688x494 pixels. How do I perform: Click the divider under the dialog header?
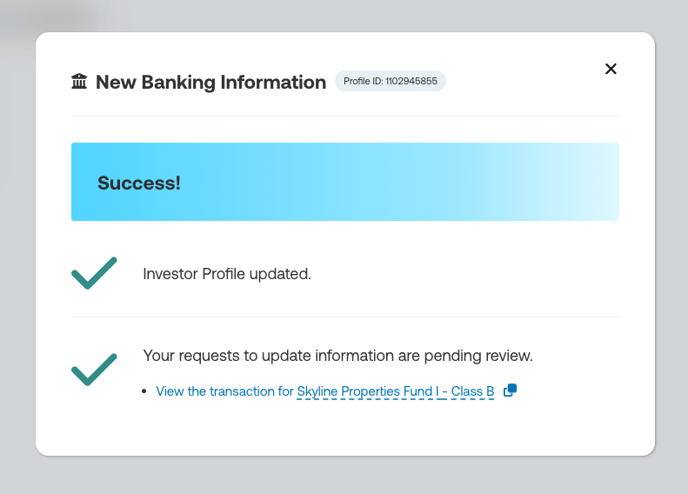[x=345, y=116]
